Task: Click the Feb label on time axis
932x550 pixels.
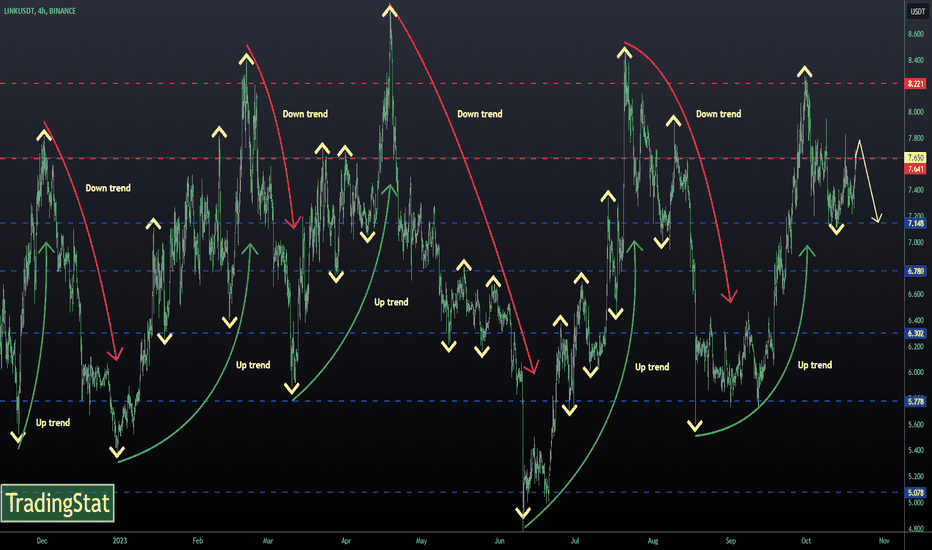Action: tap(197, 541)
